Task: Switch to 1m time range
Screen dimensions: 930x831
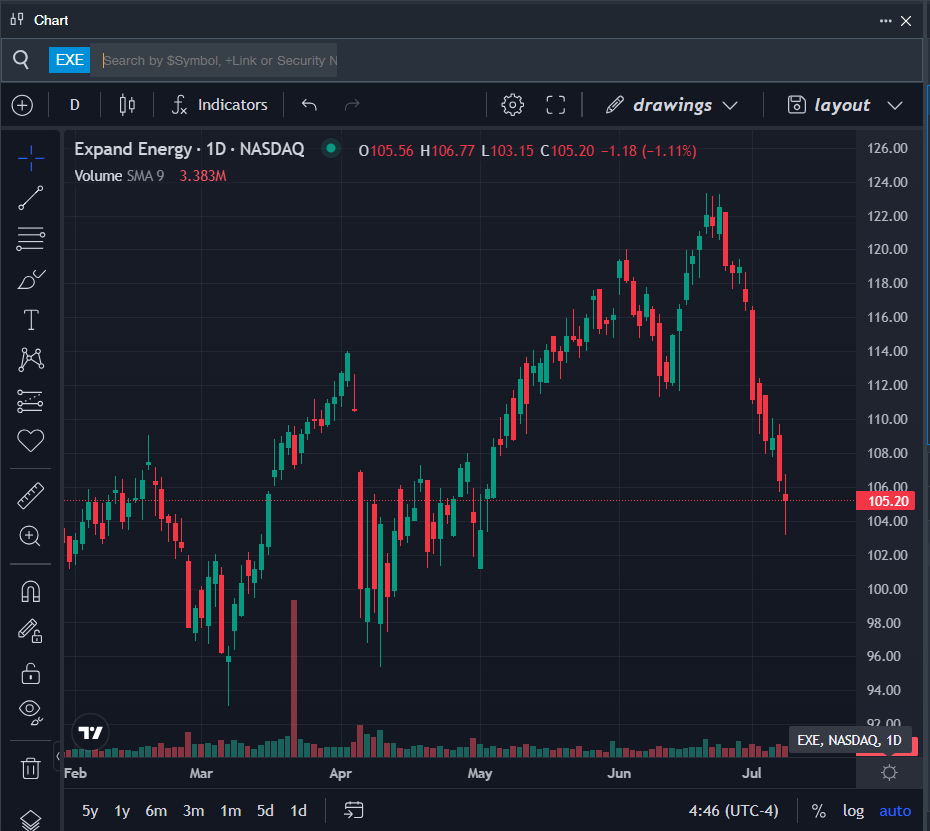Action: [231, 811]
